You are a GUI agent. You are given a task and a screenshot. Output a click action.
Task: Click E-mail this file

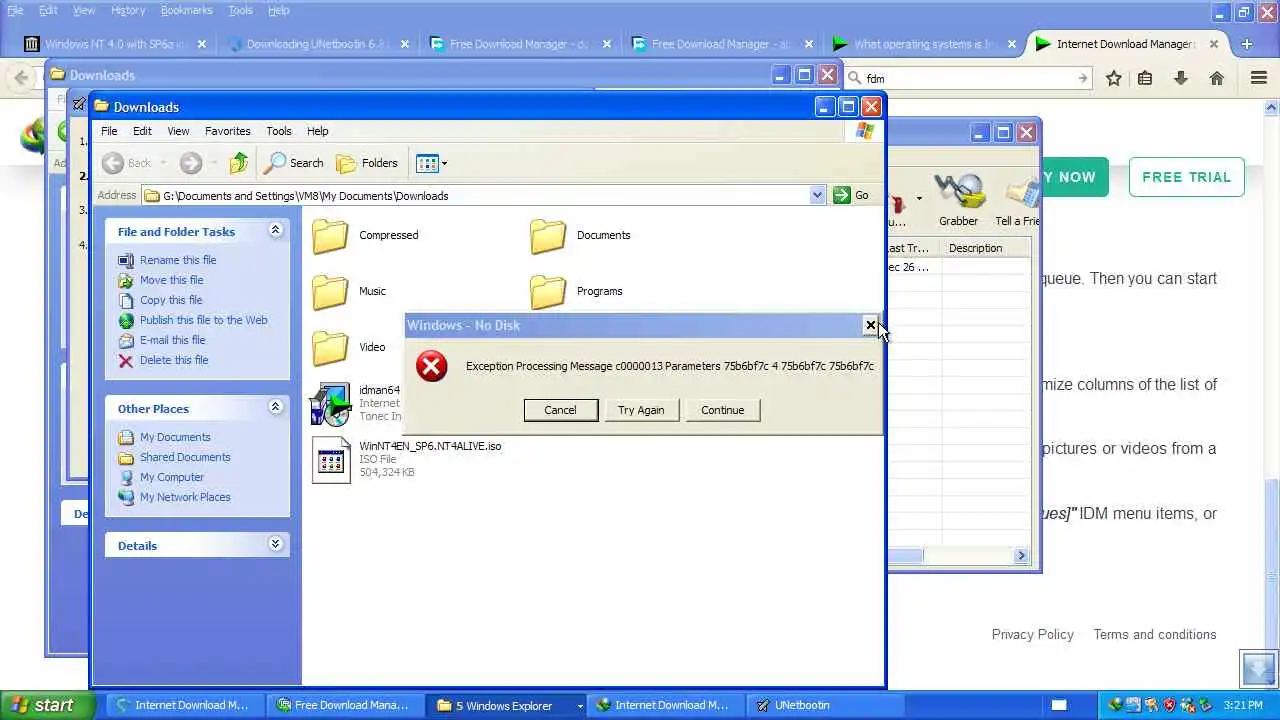pos(173,340)
